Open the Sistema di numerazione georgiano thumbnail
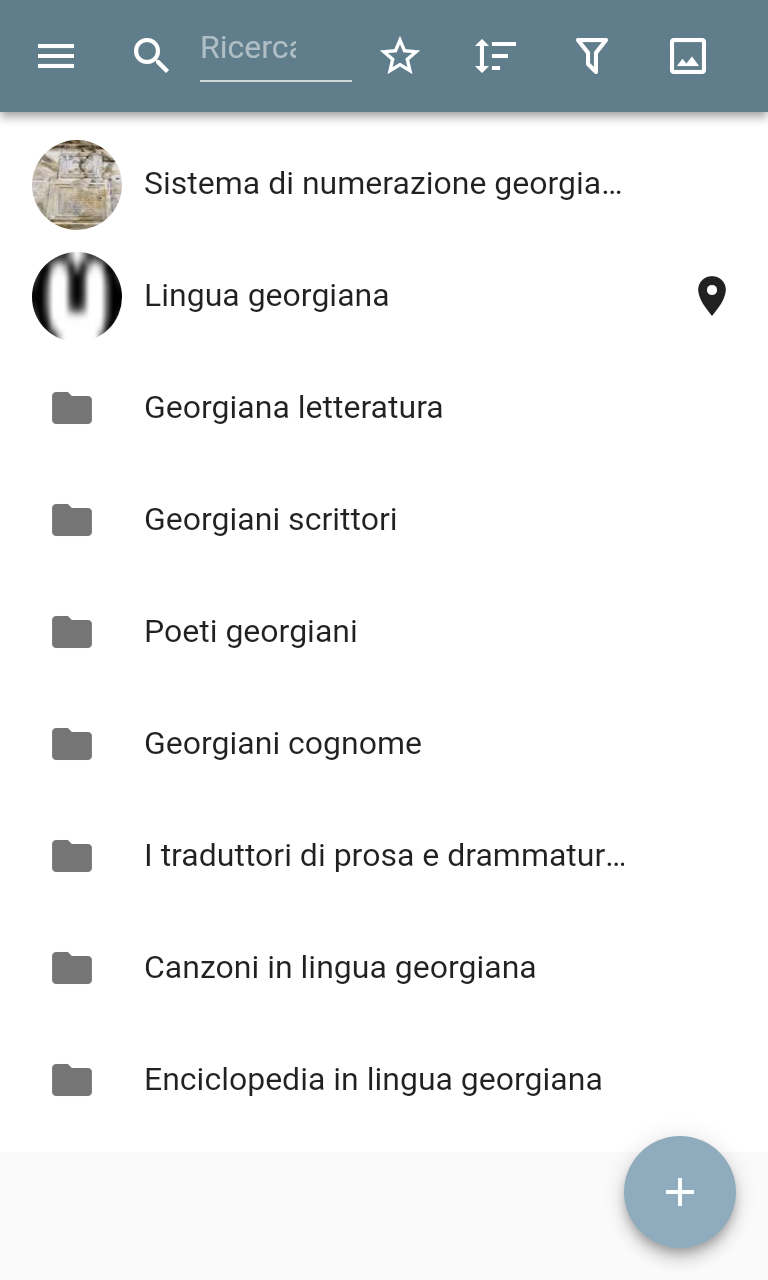 (x=77, y=185)
